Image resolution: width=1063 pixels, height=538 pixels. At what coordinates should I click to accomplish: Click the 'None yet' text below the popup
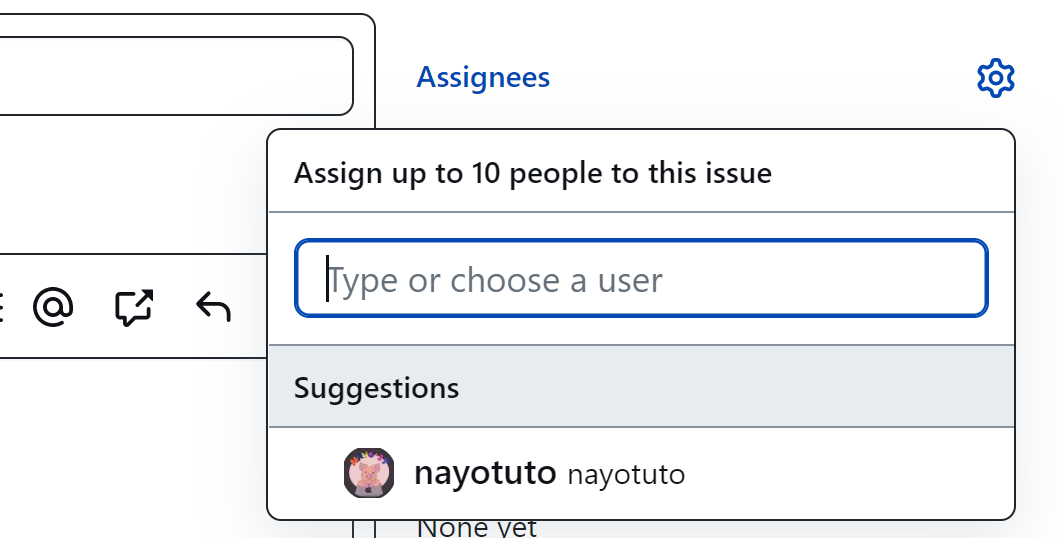pyautogui.click(x=476, y=529)
